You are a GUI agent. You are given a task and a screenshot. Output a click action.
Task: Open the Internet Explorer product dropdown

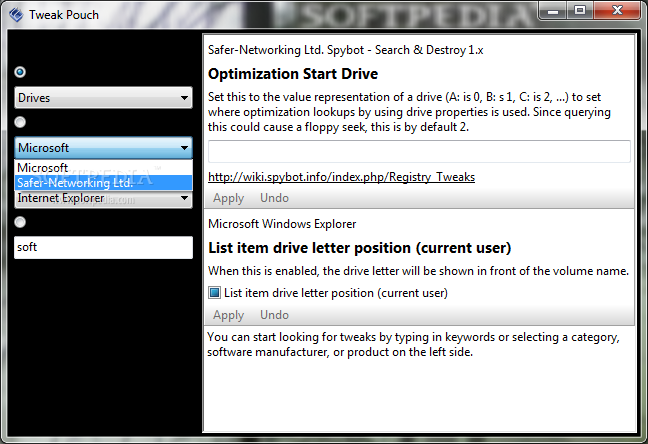pyautogui.click(x=103, y=199)
